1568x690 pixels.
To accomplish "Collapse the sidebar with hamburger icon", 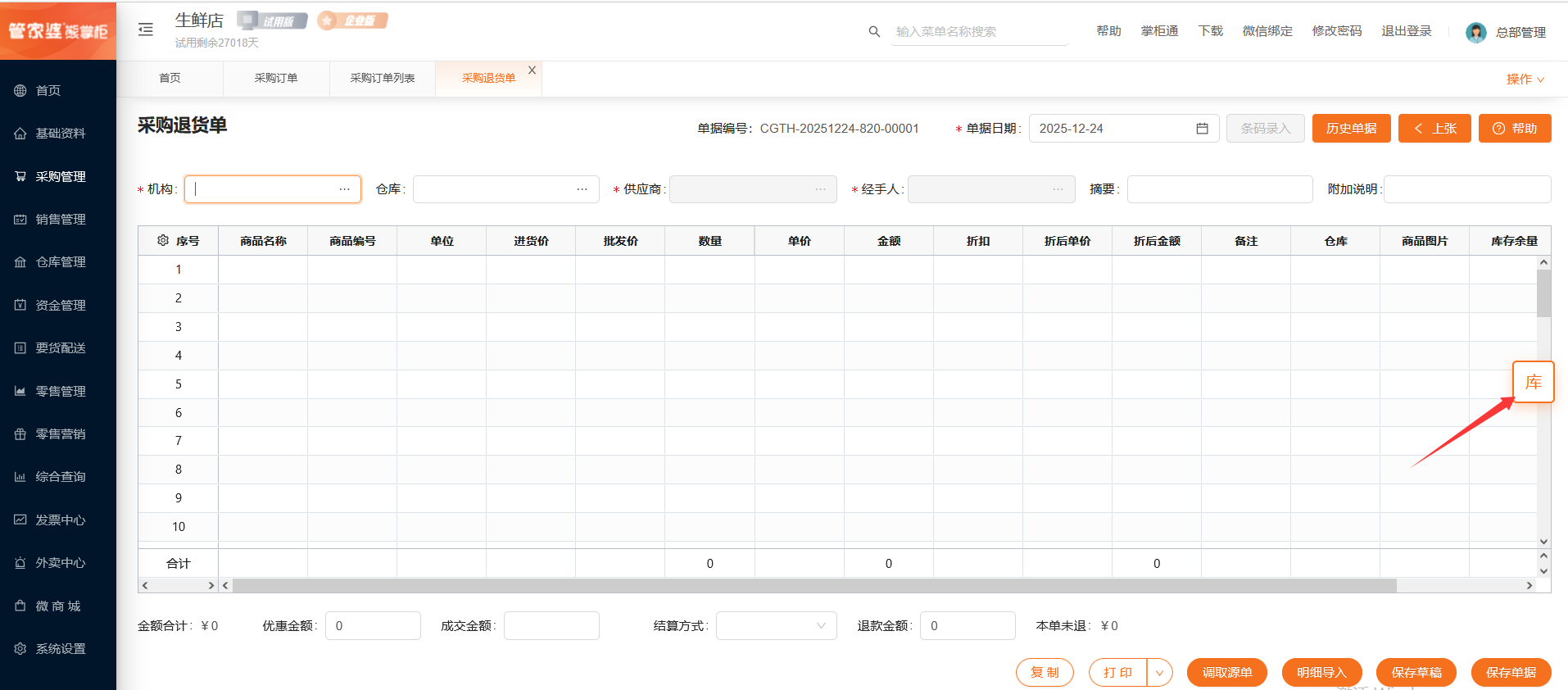I will point(146,30).
